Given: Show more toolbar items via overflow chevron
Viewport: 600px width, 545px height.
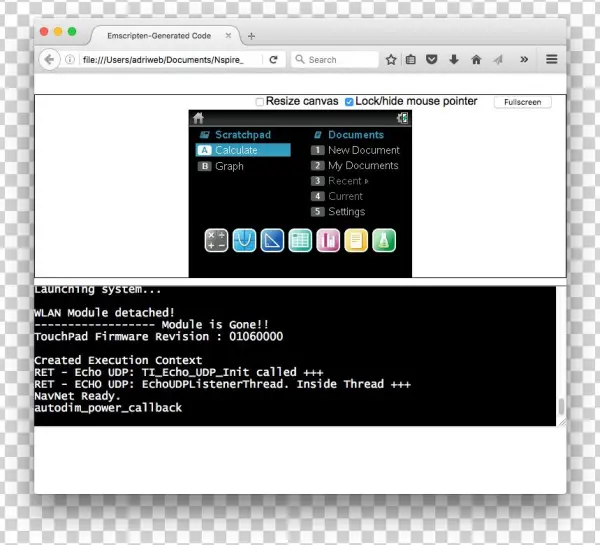Looking at the screenshot, I should [523, 60].
